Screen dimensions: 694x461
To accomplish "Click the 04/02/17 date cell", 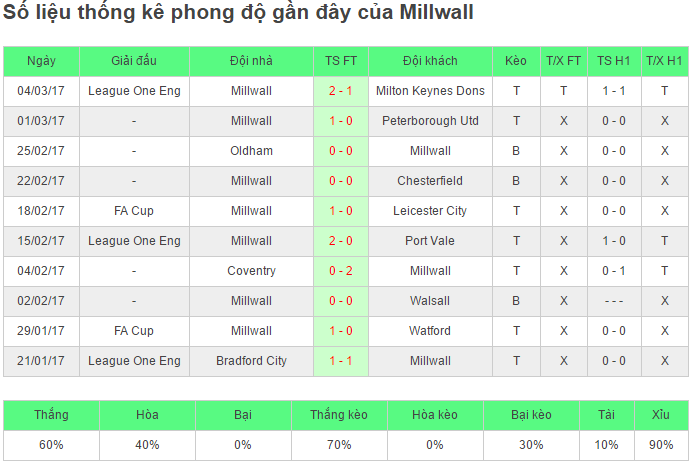I will click(x=41, y=271).
